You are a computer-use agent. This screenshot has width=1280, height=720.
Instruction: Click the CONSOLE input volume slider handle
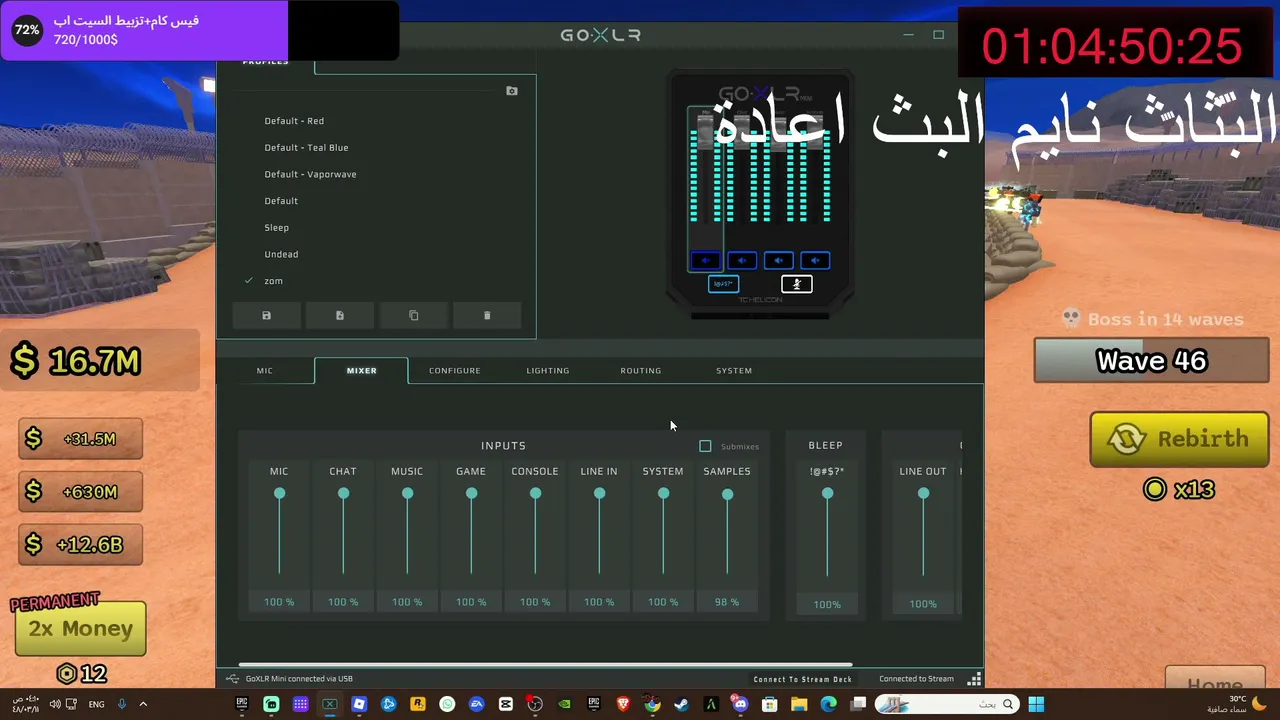tap(535, 493)
